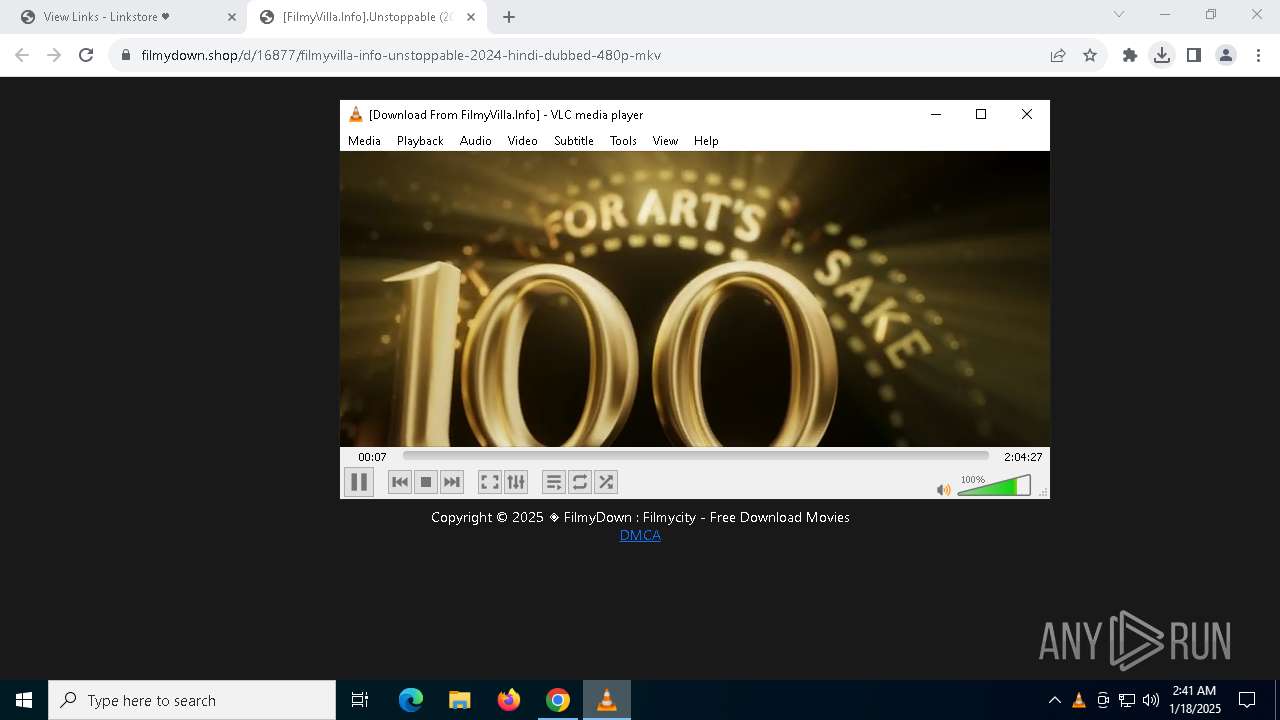Launch Firefox from taskbar
This screenshot has height=720, width=1280.
[x=509, y=700]
